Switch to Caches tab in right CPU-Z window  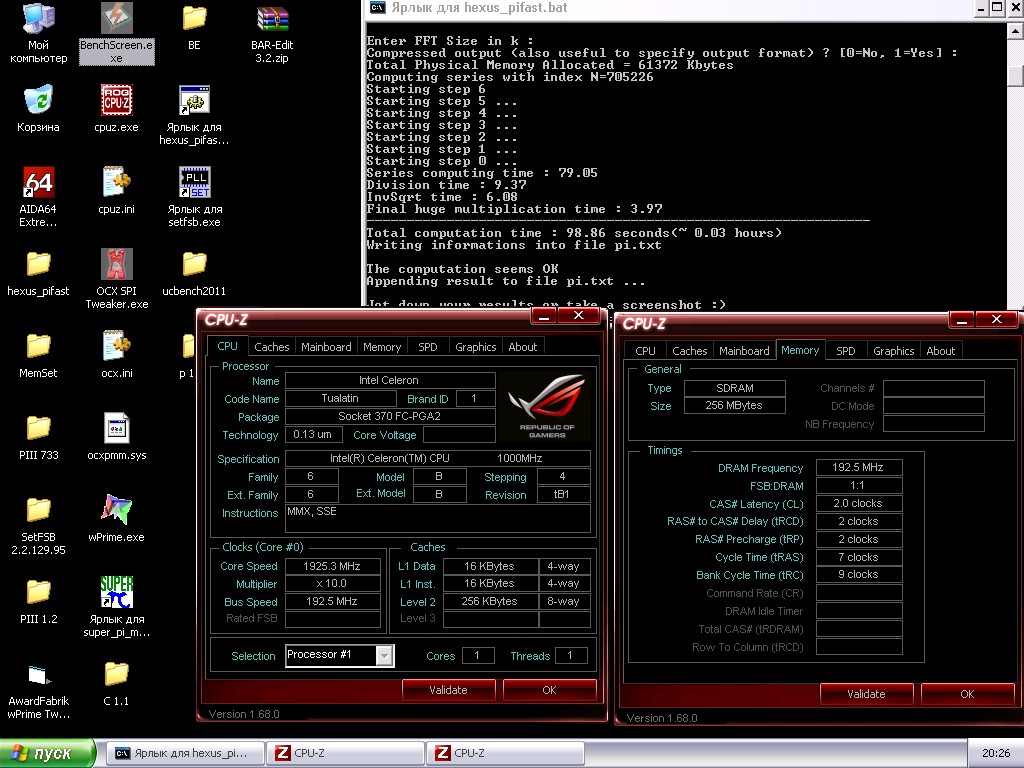pyautogui.click(x=690, y=351)
